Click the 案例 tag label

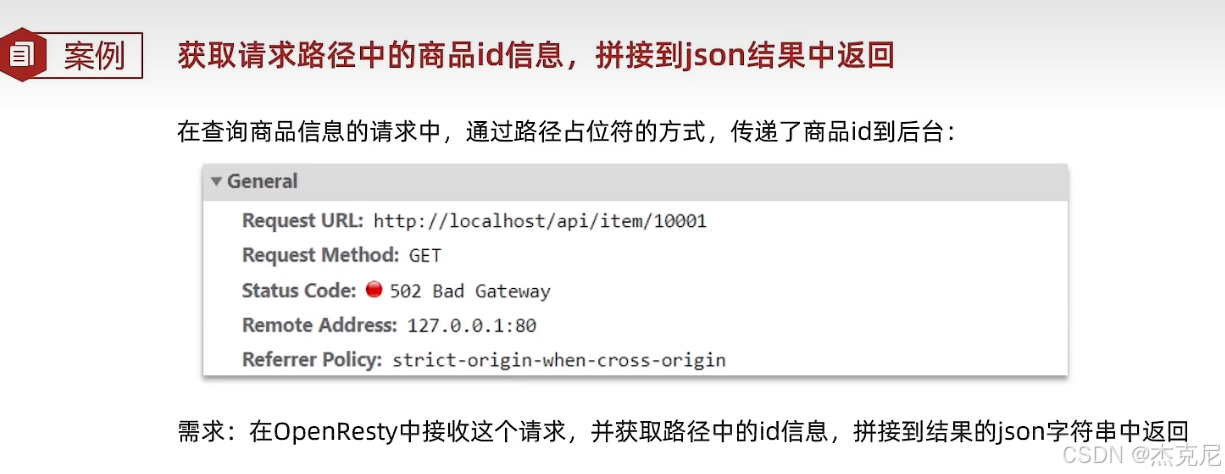click(94, 55)
